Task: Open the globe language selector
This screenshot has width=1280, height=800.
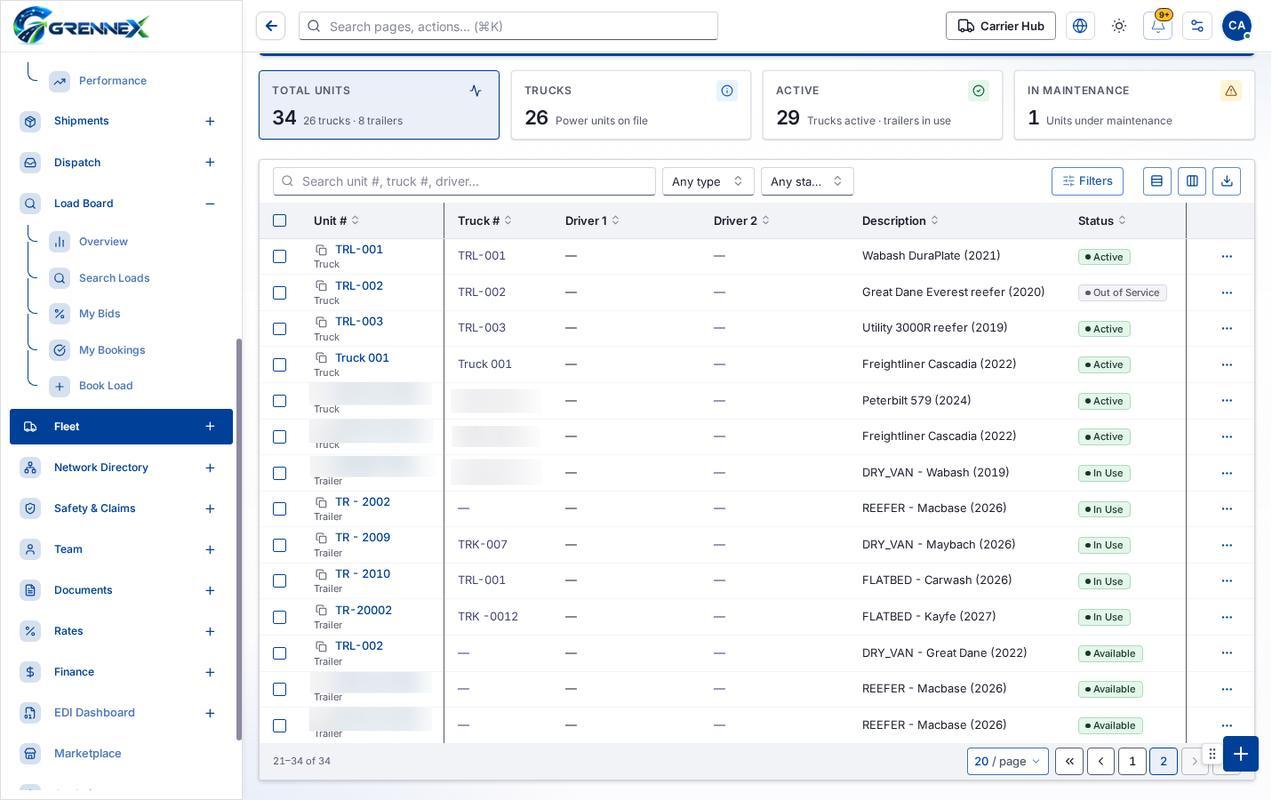Action: (x=1080, y=26)
